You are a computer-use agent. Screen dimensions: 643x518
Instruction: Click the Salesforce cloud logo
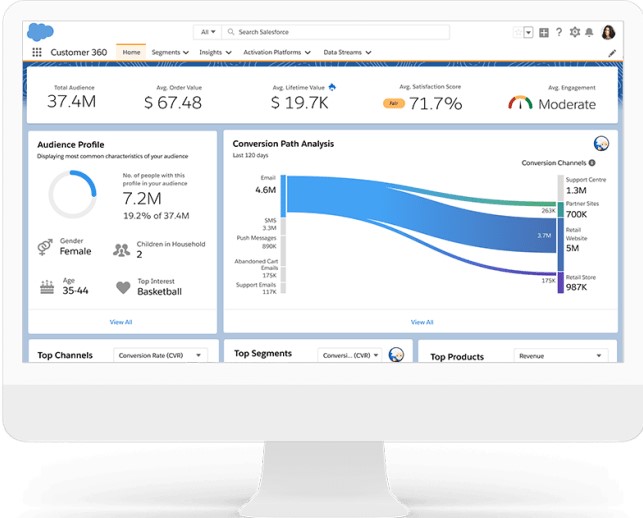tap(40, 32)
